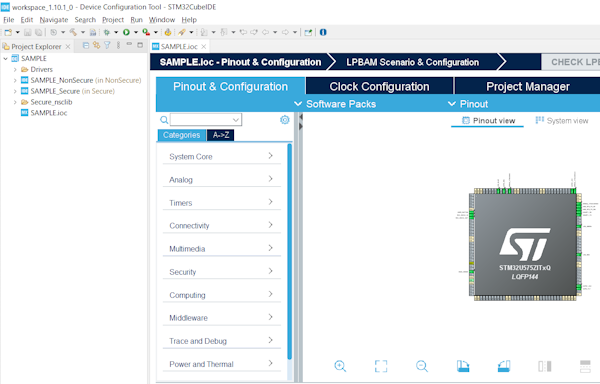Collapse all in Project Explorer
The height and width of the screenshot is (384, 600).
86,46
